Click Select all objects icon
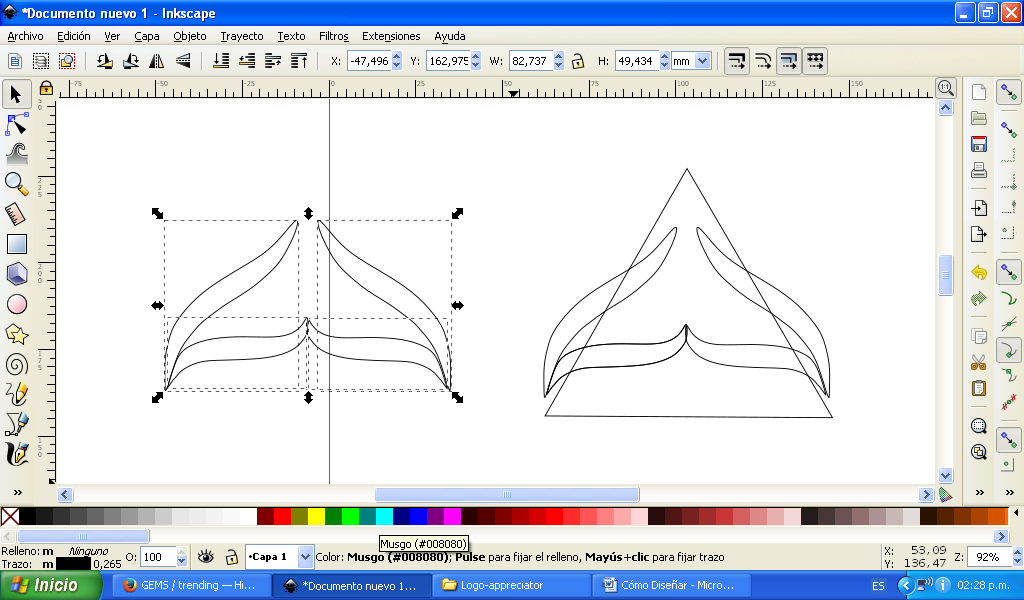Viewport: 1024px width, 600px height. 14,61
